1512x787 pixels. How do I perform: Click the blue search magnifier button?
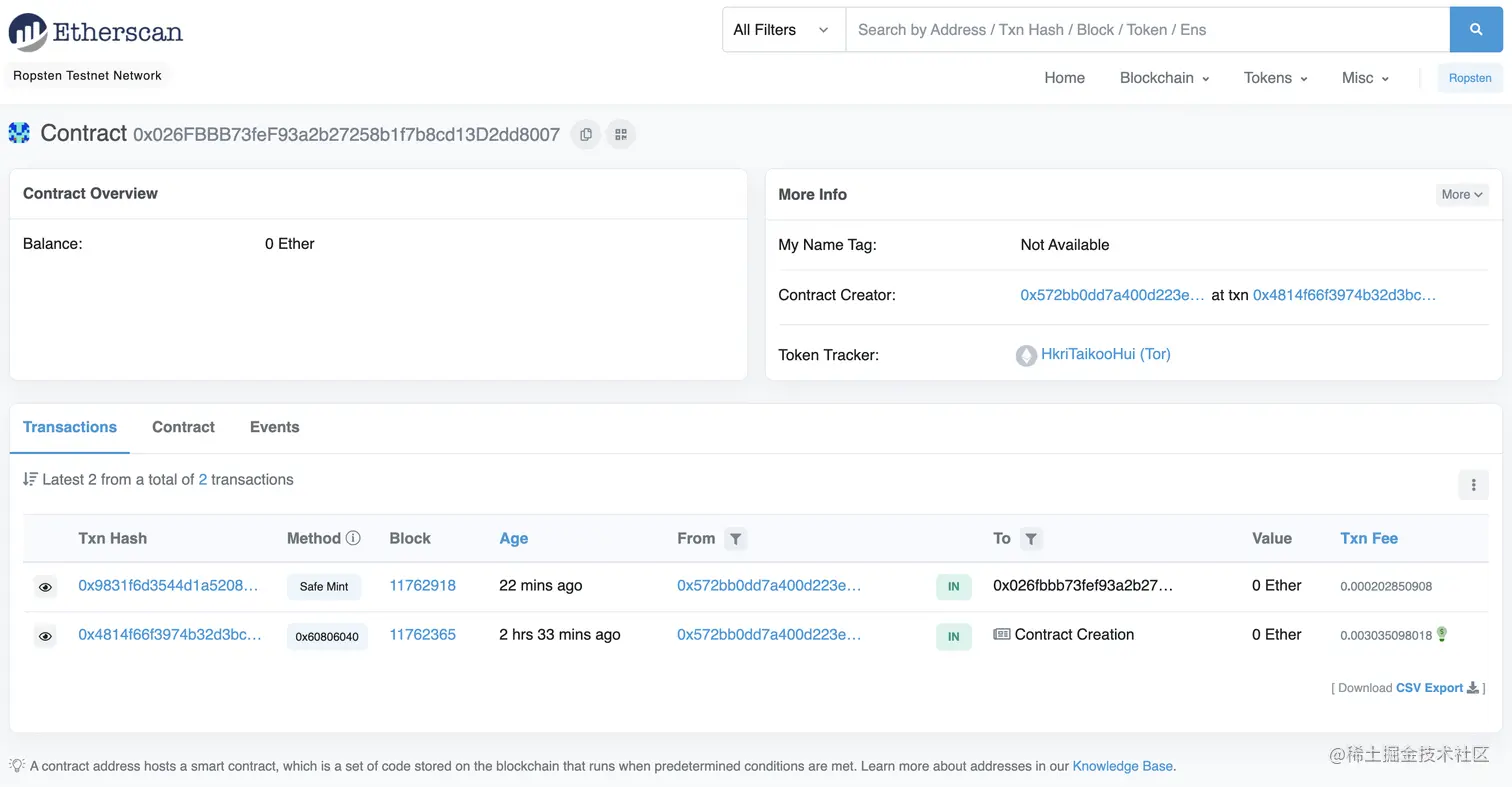pos(1476,30)
